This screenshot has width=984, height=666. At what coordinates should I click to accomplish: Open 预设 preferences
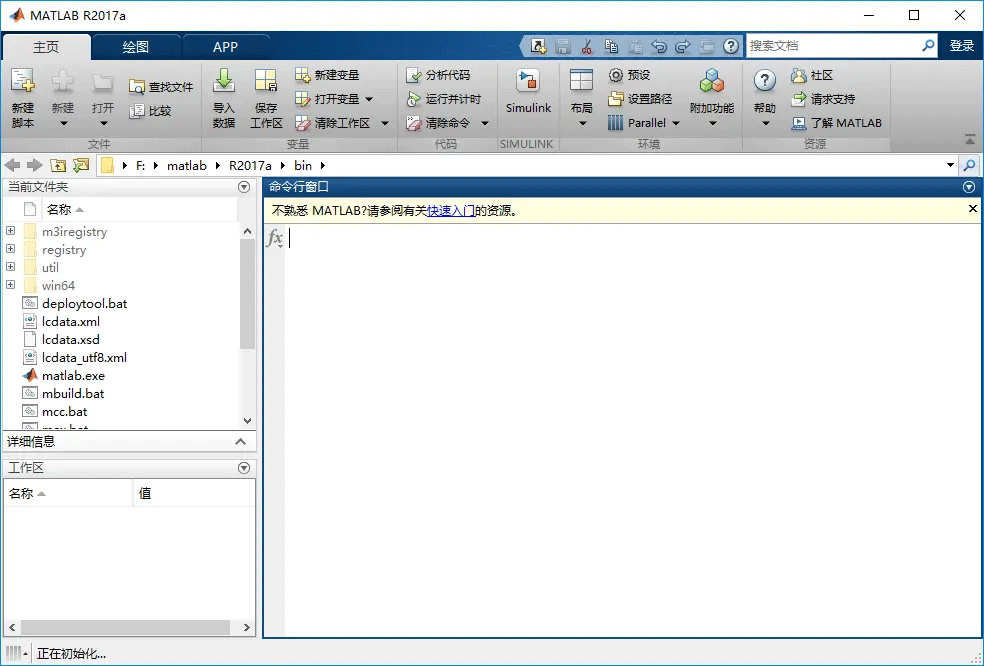pos(629,75)
